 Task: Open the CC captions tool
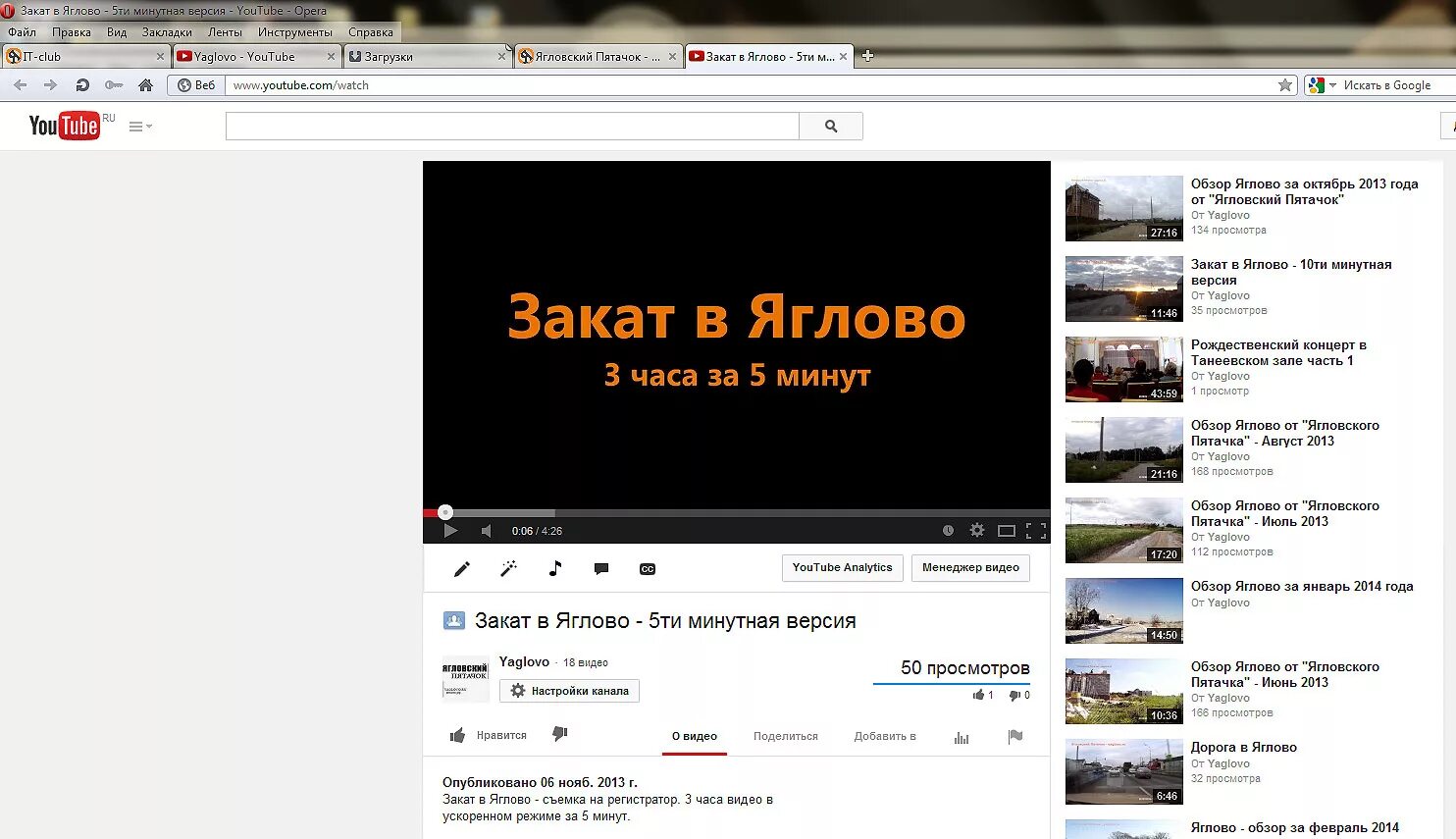(648, 569)
